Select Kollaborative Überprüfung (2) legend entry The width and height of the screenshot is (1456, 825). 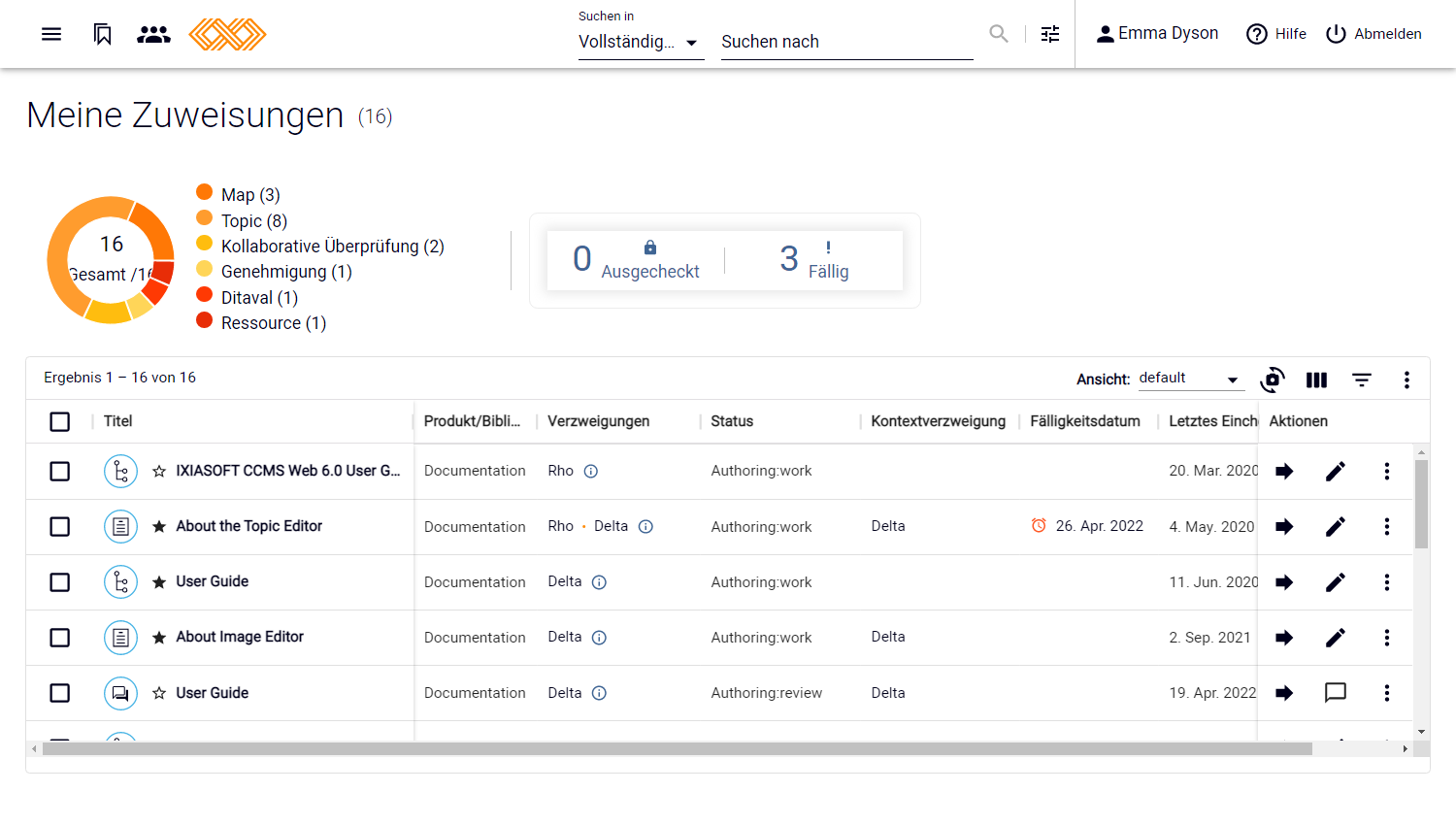click(333, 247)
